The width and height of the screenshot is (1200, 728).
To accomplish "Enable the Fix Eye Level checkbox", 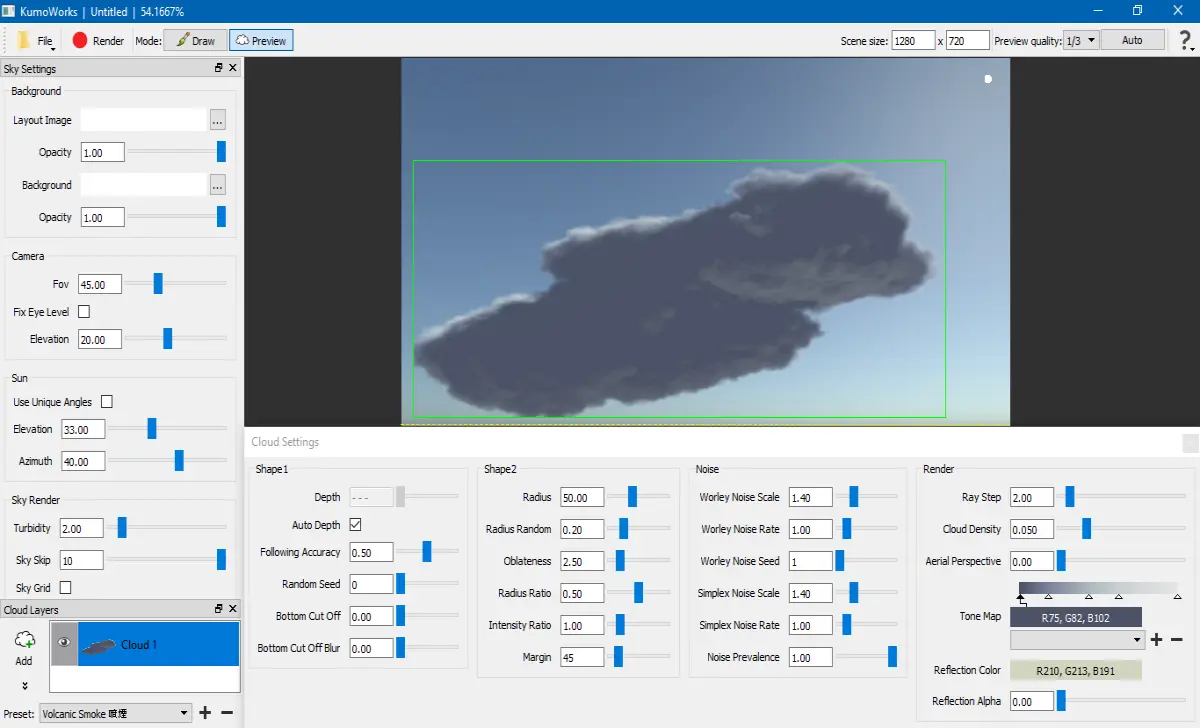I will point(84,312).
